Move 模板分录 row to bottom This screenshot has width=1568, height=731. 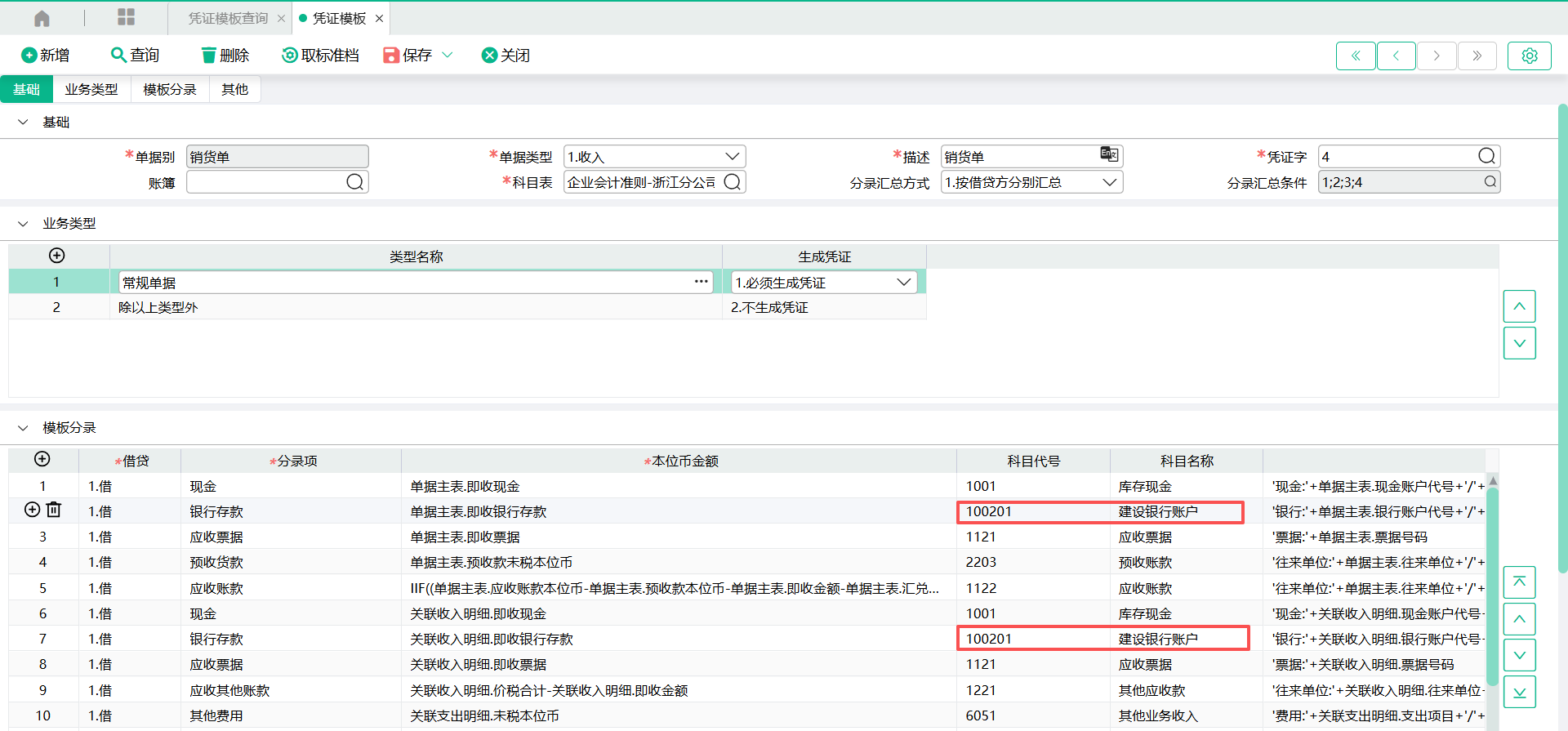[1520, 692]
